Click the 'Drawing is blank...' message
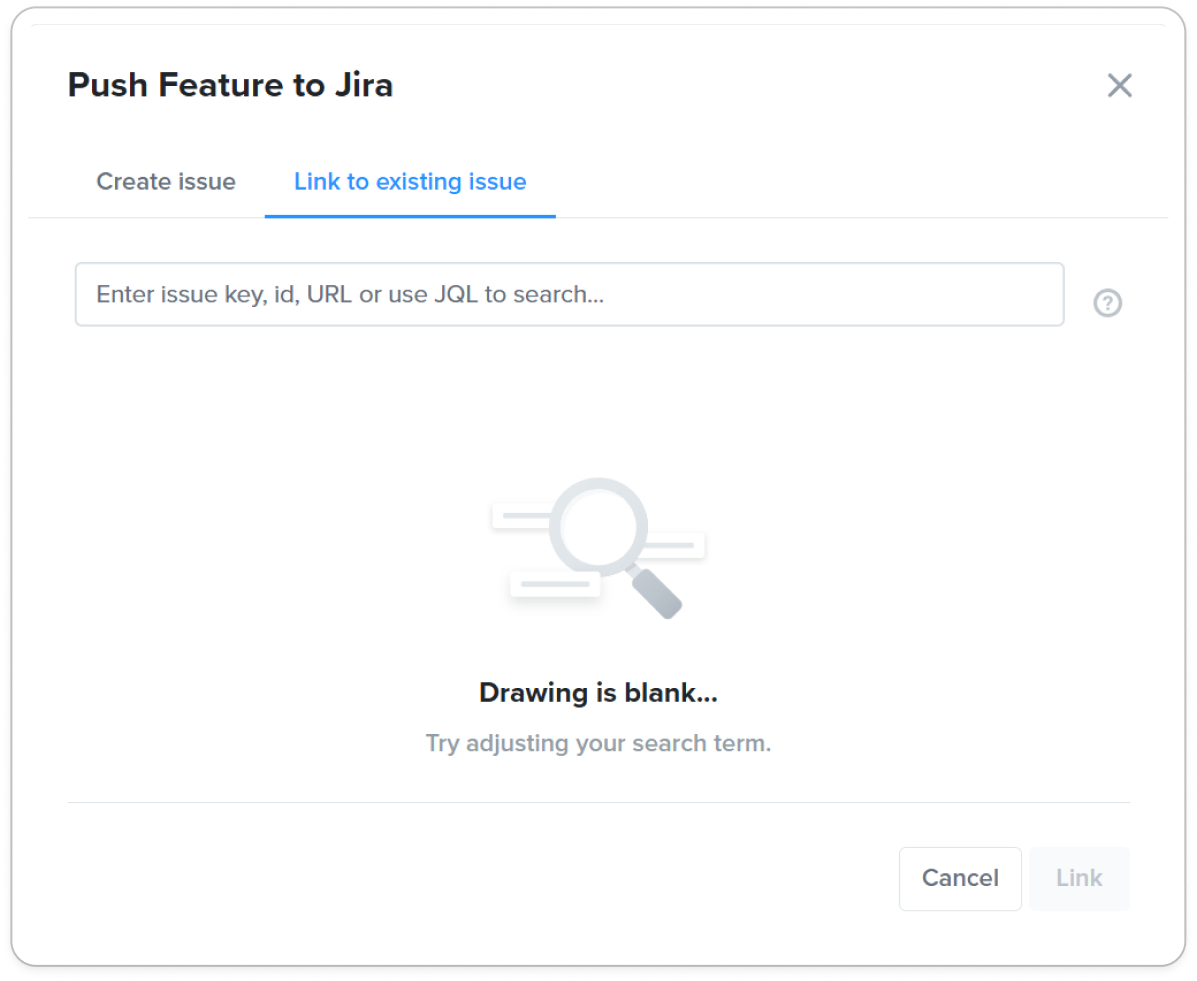Image resolution: width=1197 pixels, height=981 pixels. 598,692
